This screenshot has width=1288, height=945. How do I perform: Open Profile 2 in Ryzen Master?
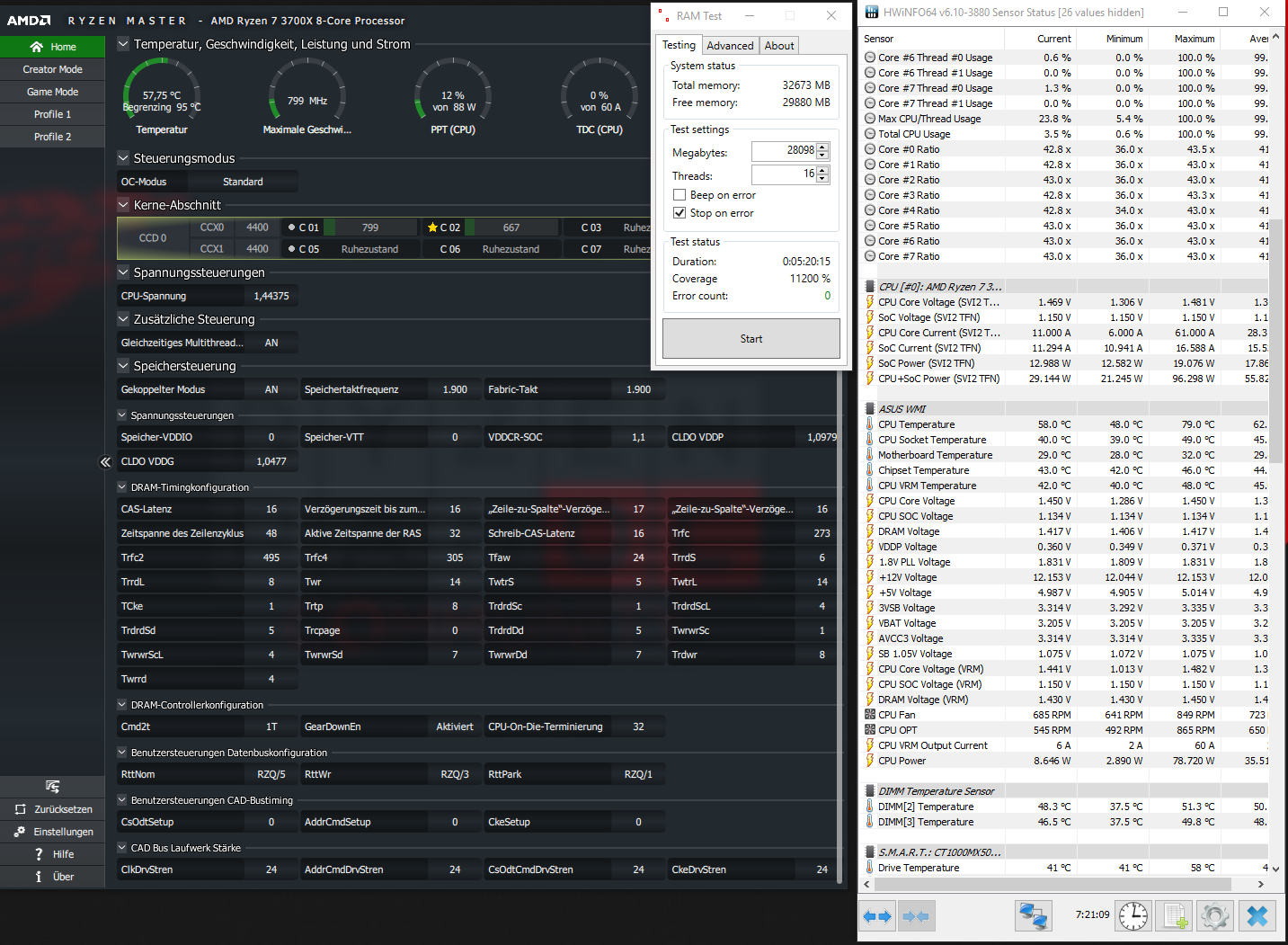[52, 137]
